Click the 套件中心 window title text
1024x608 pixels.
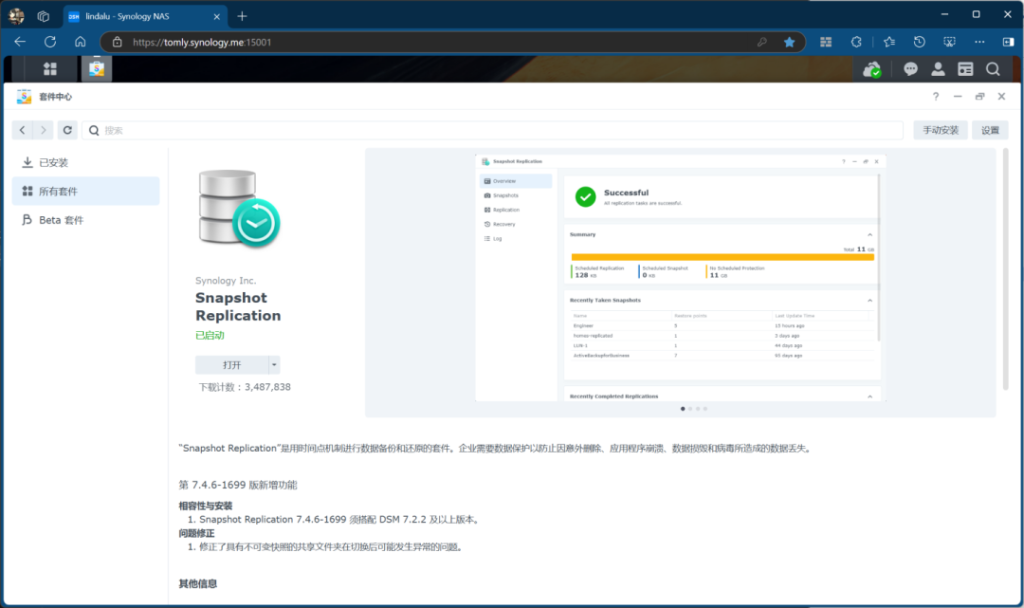click(56, 97)
